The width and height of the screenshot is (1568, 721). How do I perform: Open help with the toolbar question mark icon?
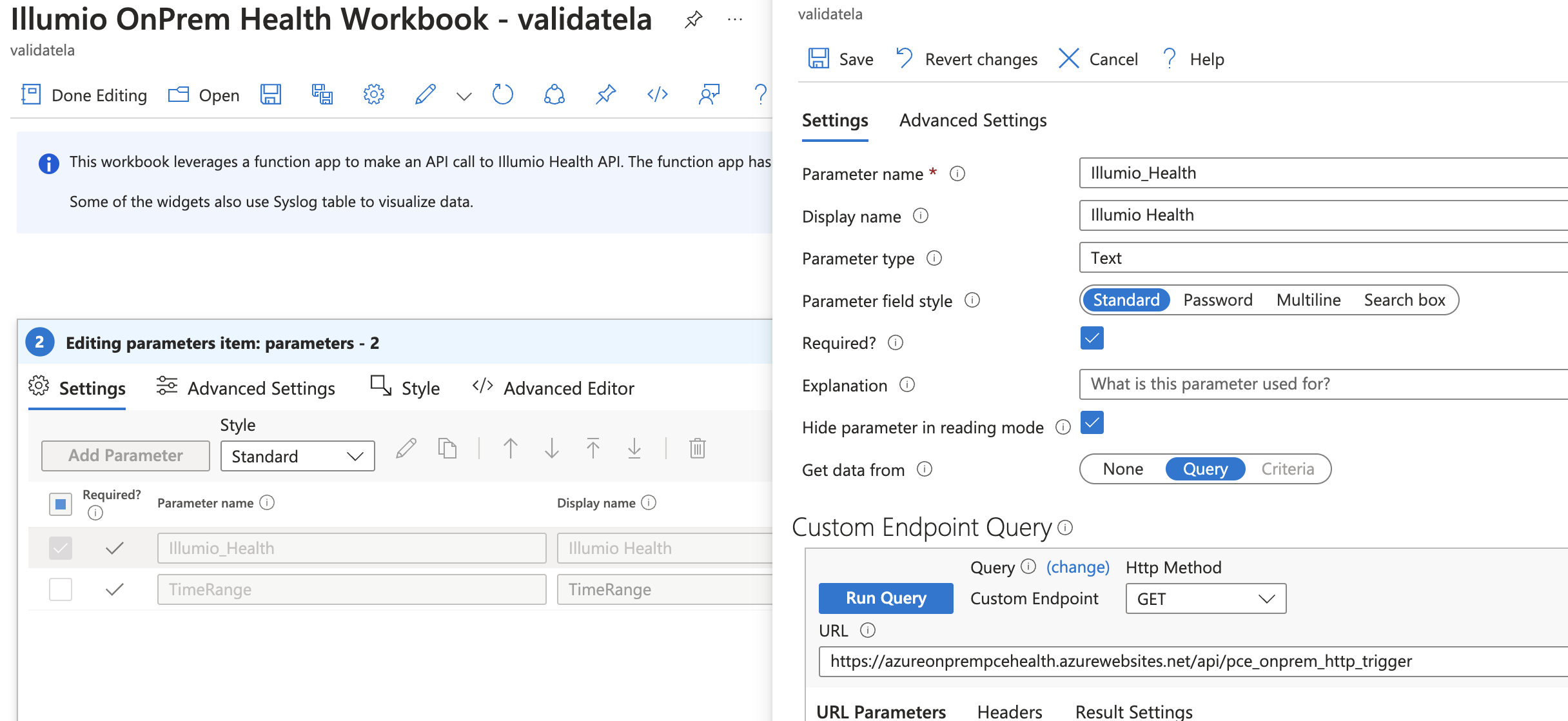761,95
